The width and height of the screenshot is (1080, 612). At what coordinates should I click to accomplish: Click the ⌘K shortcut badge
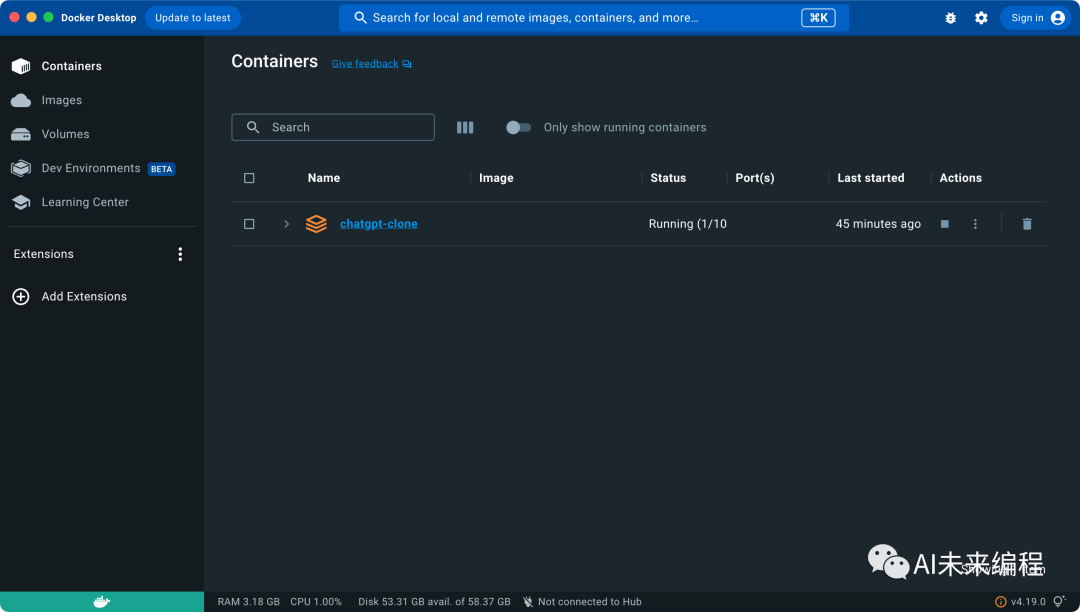pyautogui.click(x=818, y=18)
